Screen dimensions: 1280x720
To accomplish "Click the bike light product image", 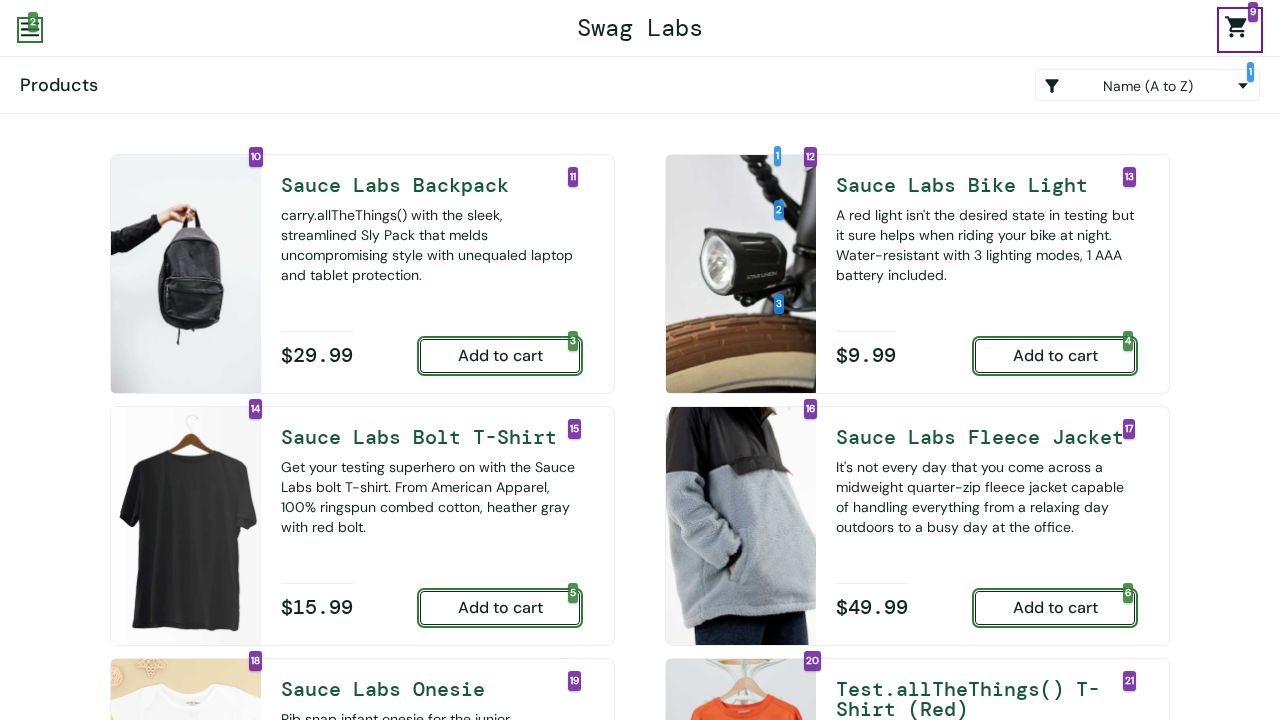I will pos(741,274).
